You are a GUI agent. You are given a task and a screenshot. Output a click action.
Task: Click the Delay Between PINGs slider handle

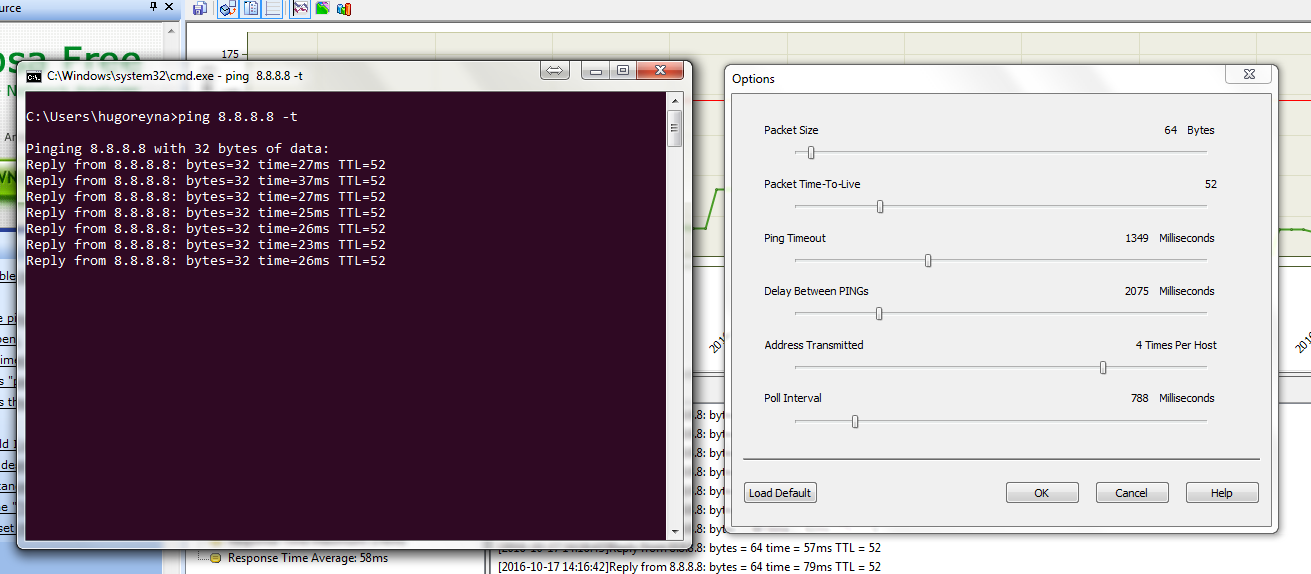pos(879,313)
